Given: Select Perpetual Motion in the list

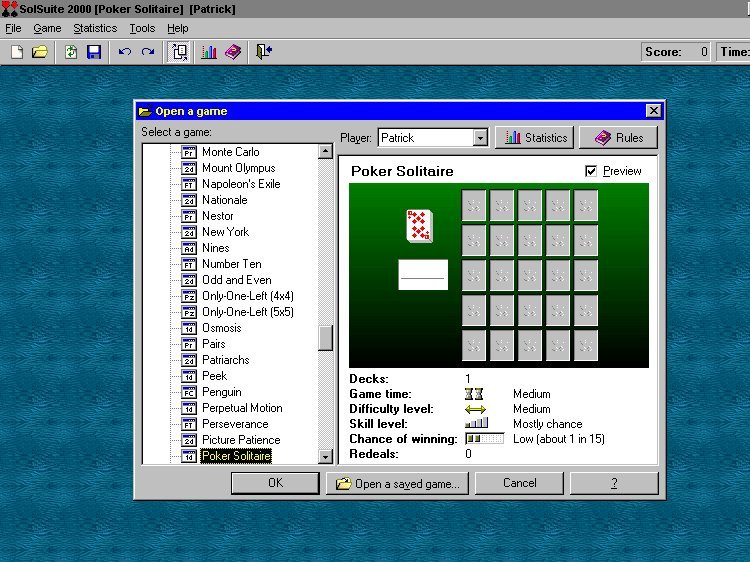Looking at the screenshot, I should (x=242, y=408).
